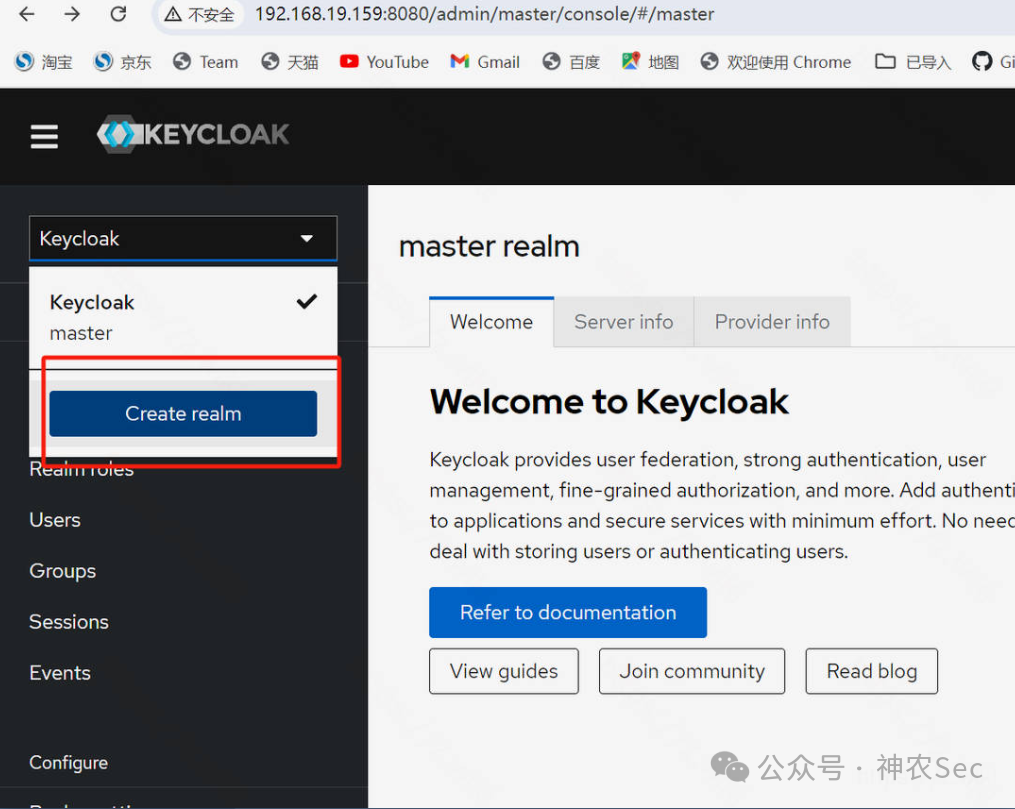Toggle the hamburger navigation menu
The height and width of the screenshot is (809, 1015).
(44, 136)
